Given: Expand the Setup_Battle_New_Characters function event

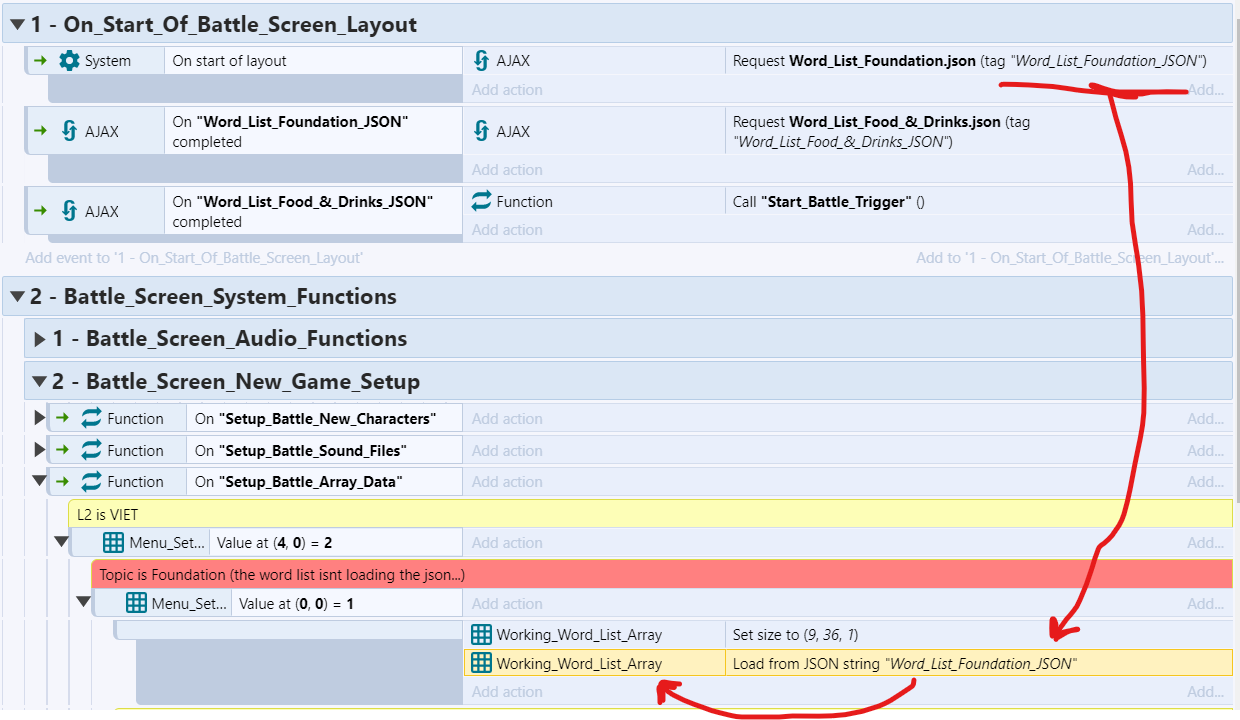Looking at the screenshot, I should 40,418.
